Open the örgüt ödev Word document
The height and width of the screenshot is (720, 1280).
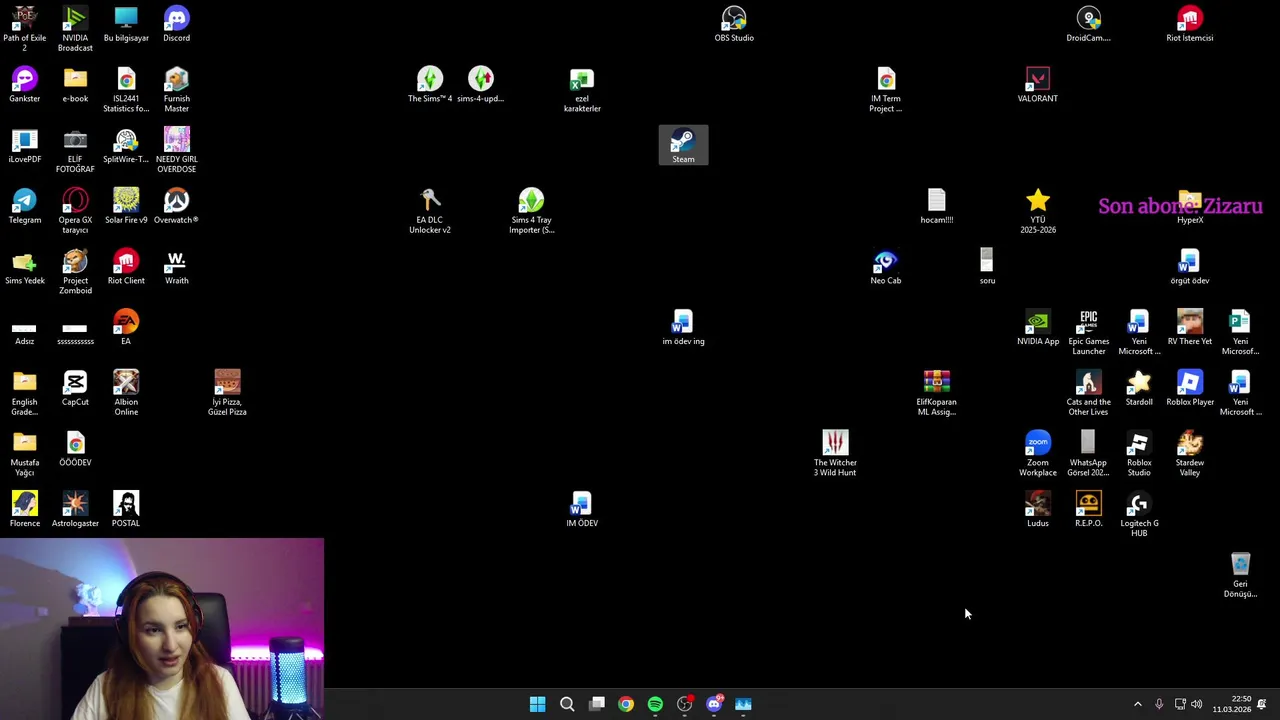pos(1189,267)
